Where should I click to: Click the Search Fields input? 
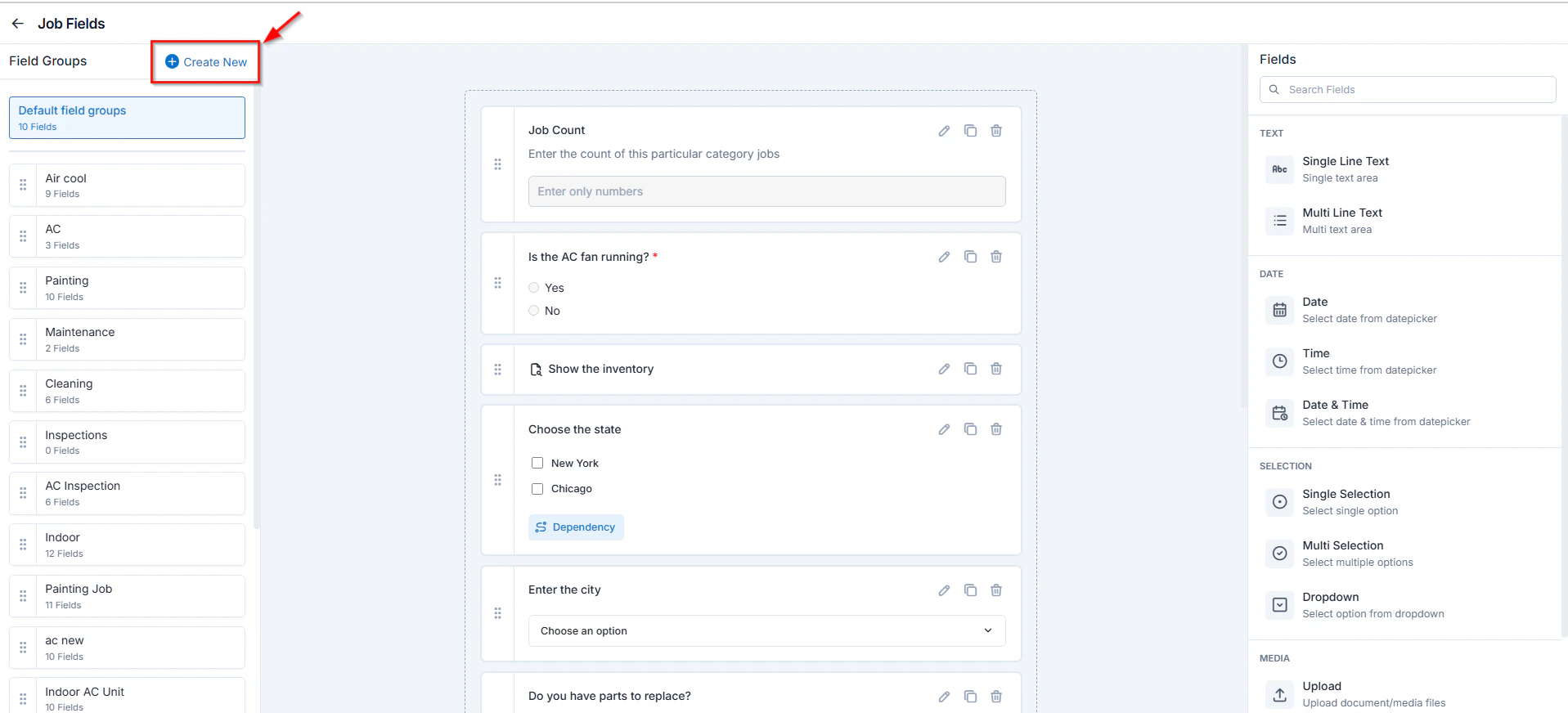pos(1408,90)
